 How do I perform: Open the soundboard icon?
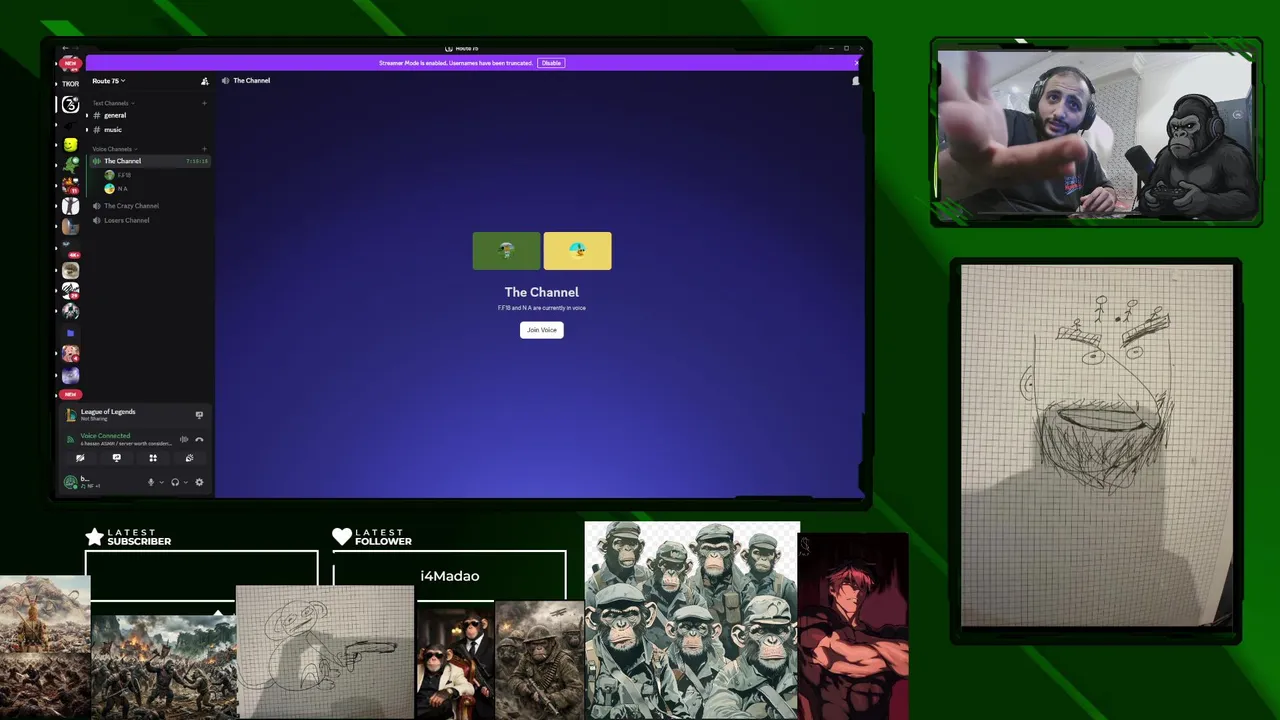[x=189, y=458]
